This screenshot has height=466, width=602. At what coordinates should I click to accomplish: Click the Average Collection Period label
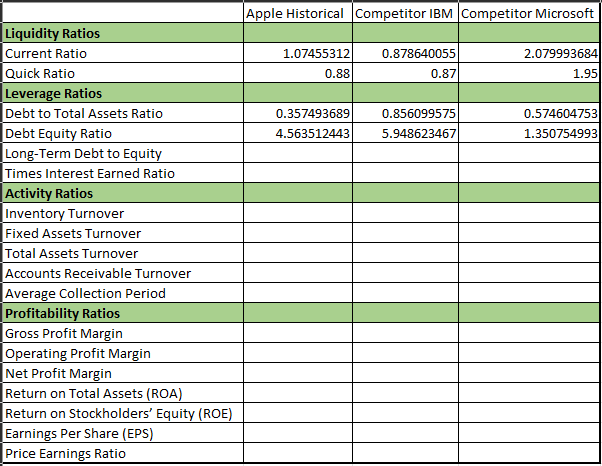click(x=85, y=294)
